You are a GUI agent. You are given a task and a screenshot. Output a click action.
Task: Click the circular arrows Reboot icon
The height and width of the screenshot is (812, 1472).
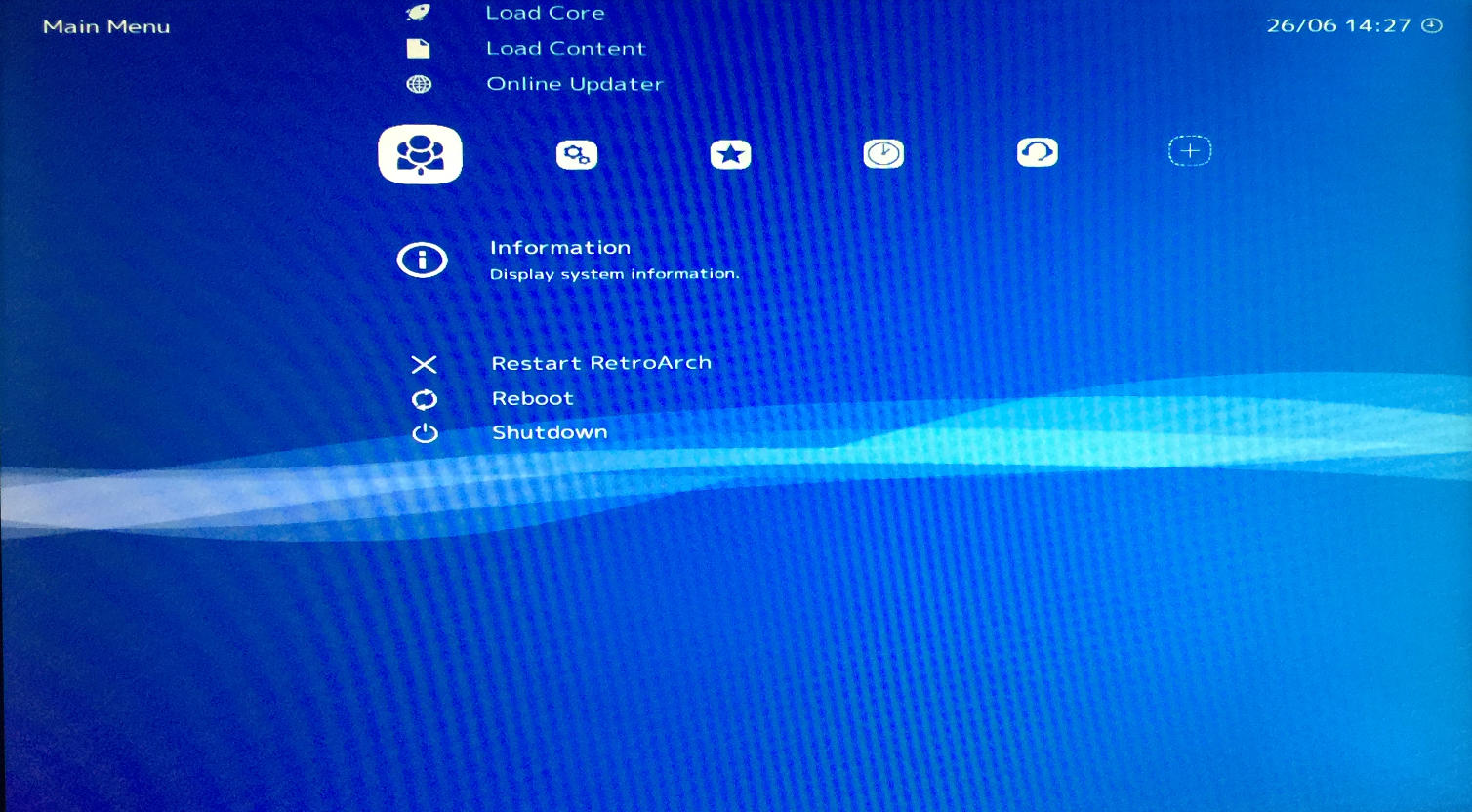[x=424, y=399]
